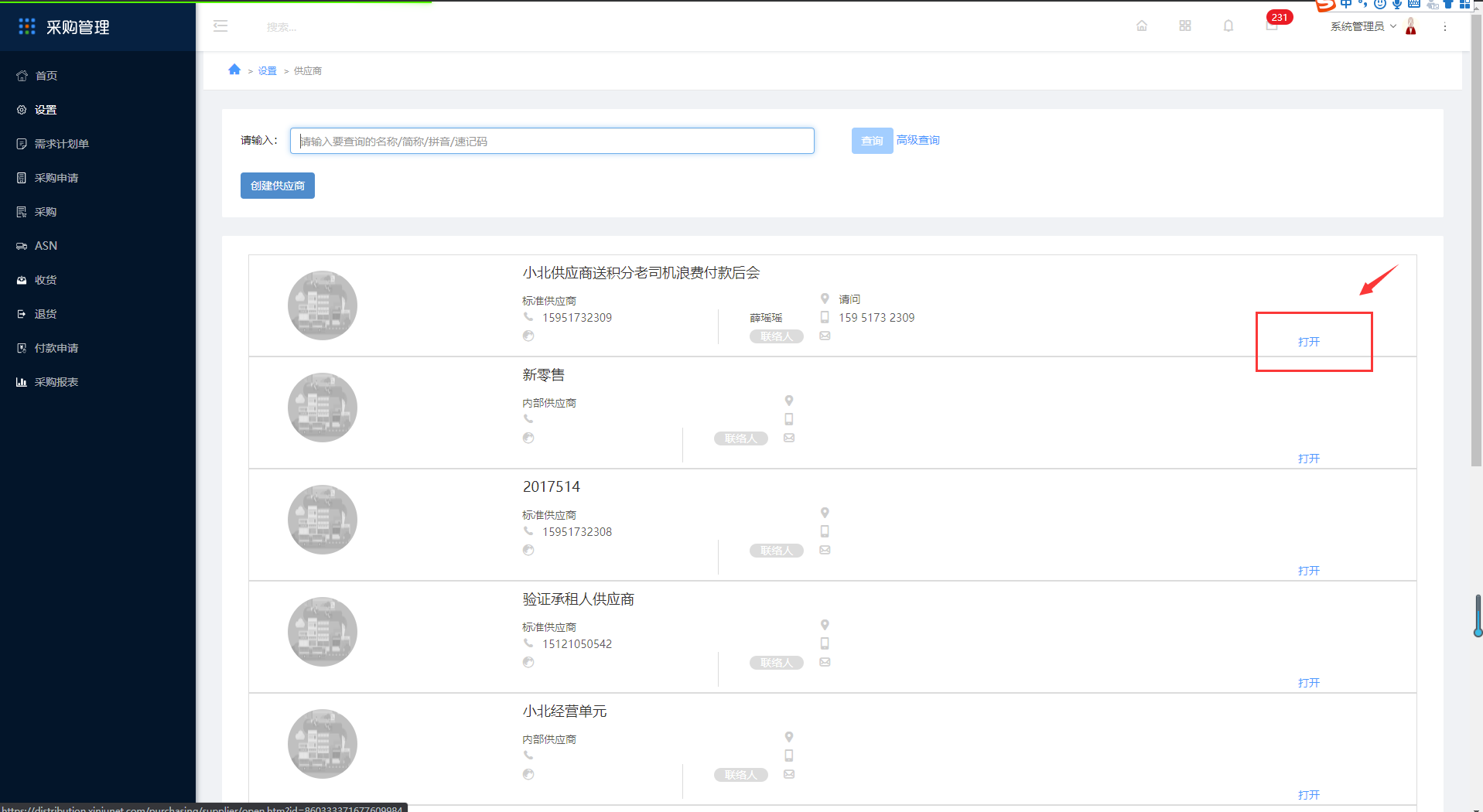Image resolution: width=1483 pixels, height=812 pixels.
Task: Open the 小北经营单元 supplier via 打开
Action: coord(1309,795)
